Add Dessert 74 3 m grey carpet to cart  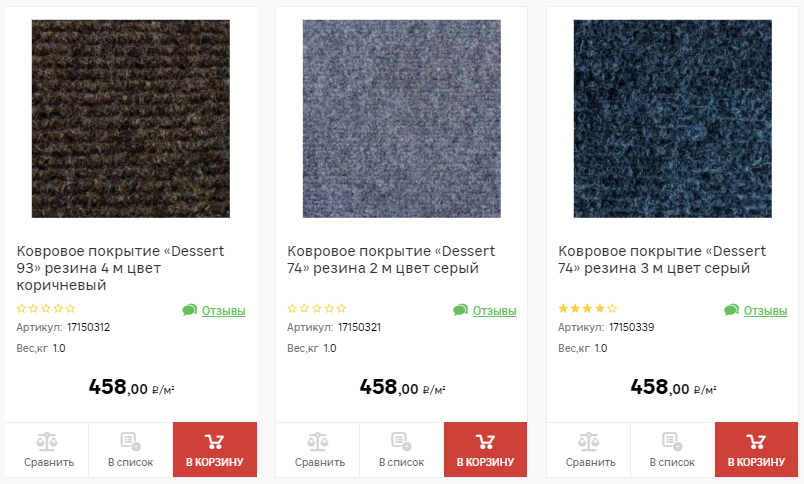tap(756, 450)
